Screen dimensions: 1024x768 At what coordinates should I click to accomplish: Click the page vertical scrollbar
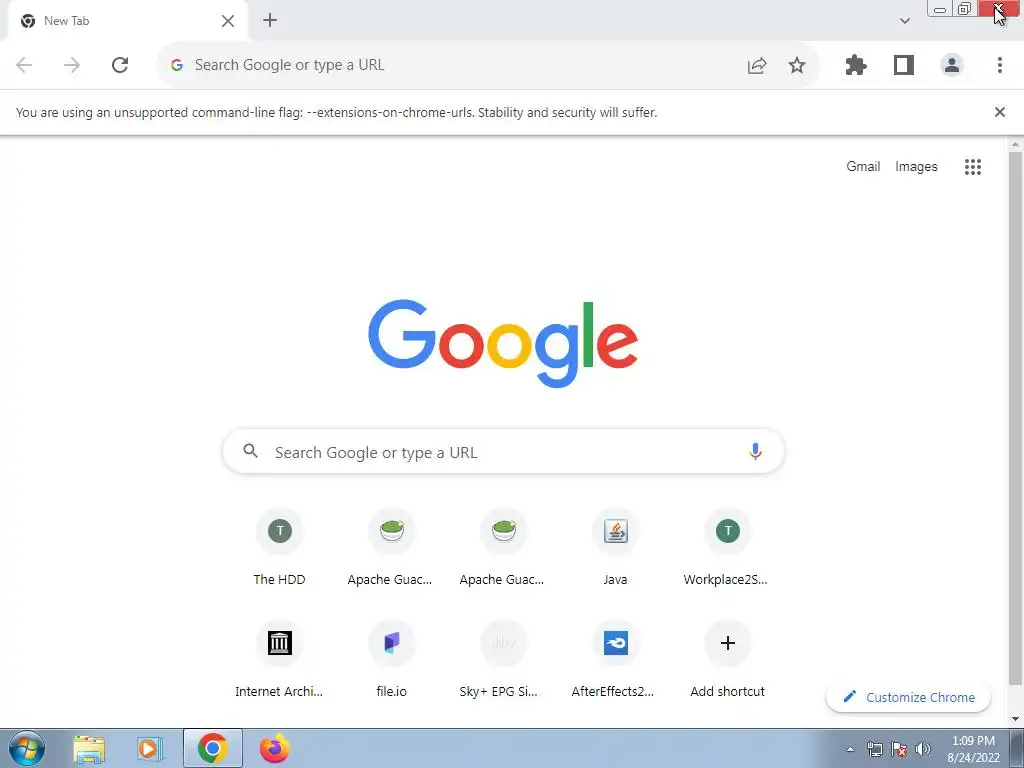click(x=1015, y=418)
